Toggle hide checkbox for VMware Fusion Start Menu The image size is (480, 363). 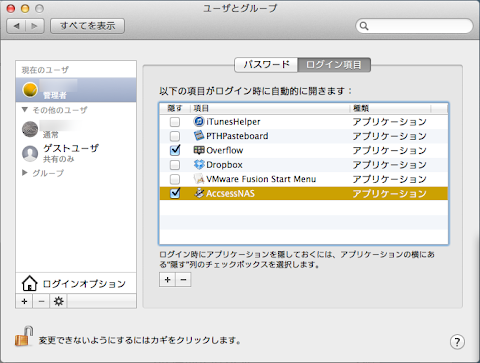point(175,179)
